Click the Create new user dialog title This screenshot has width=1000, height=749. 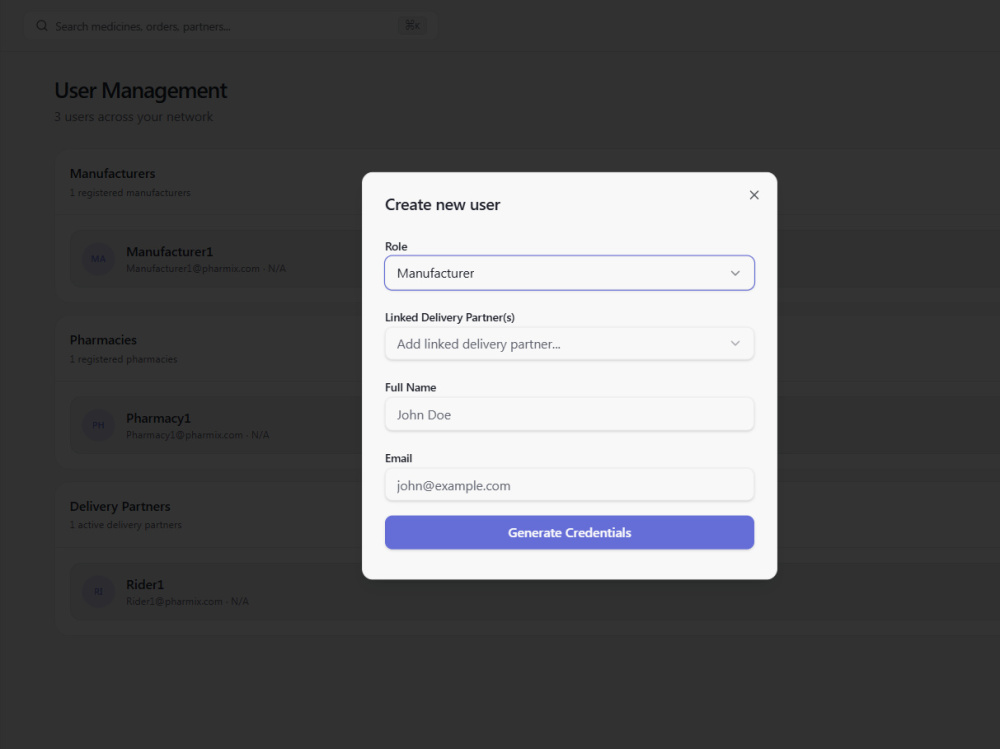[443, 205]
